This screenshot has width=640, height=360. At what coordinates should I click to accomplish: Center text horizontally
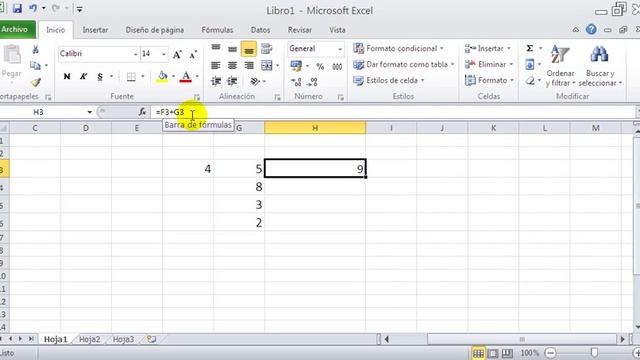coord(232,65)
